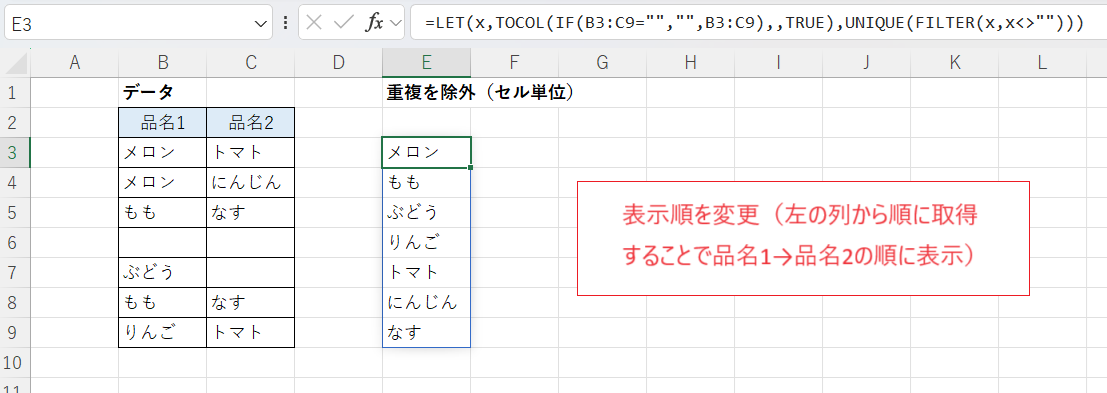Select row 2 header

point(15,122)
